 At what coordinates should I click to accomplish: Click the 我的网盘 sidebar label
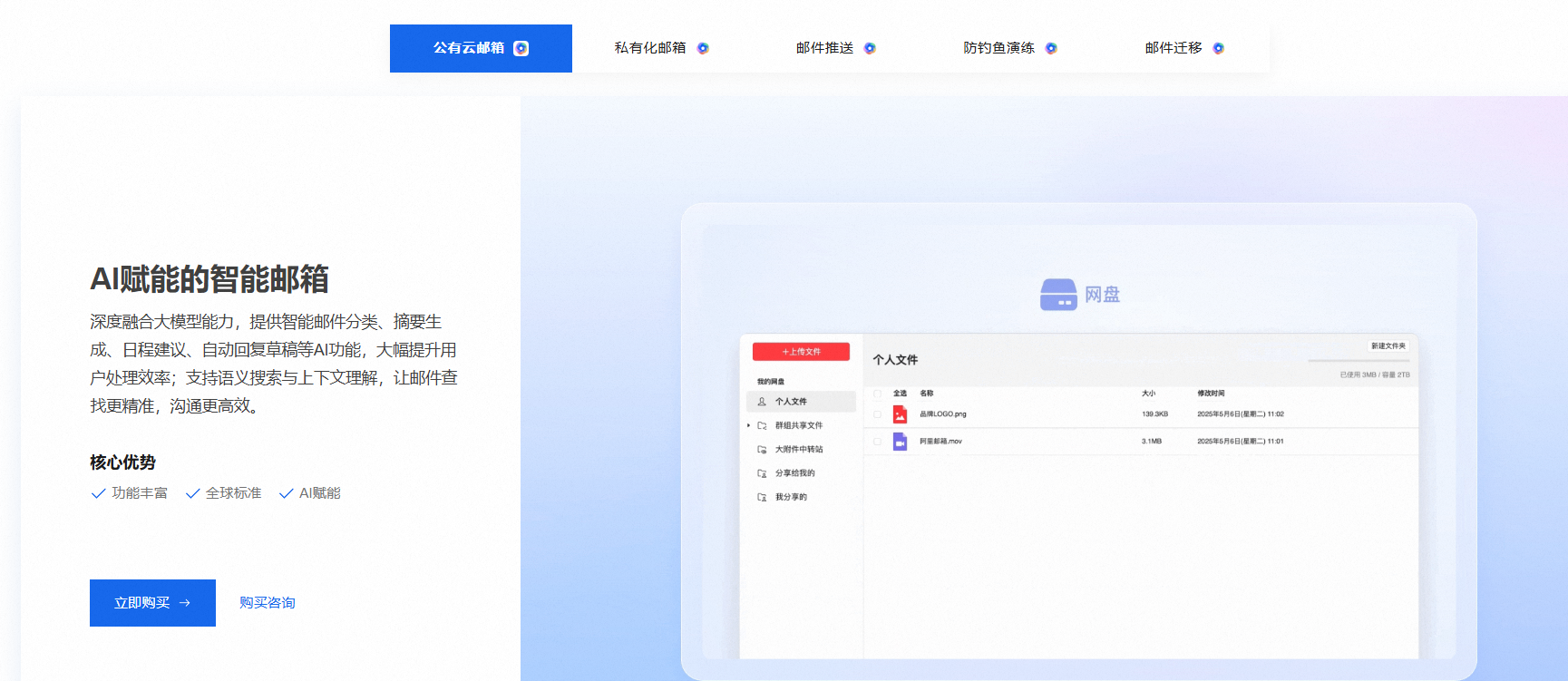(x=771, y=382)
